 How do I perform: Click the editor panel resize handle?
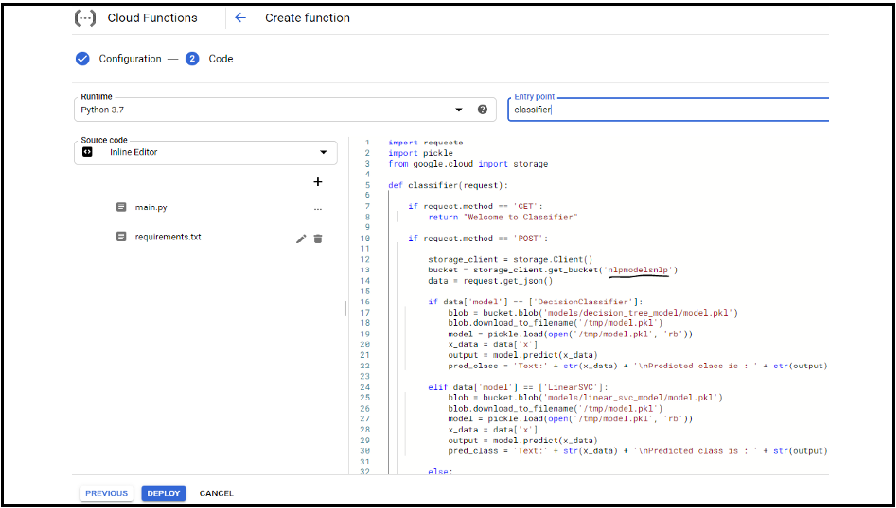pos(345,309)
